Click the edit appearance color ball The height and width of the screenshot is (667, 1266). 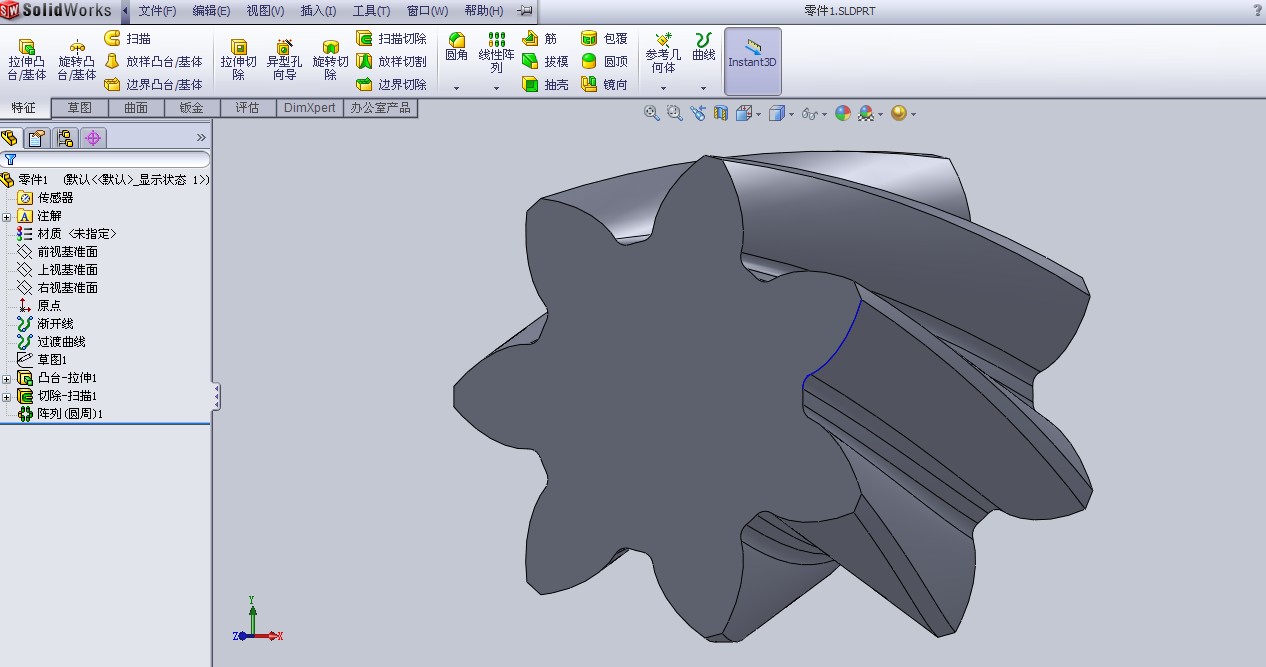pyautogui.click(x=842, y=114)
